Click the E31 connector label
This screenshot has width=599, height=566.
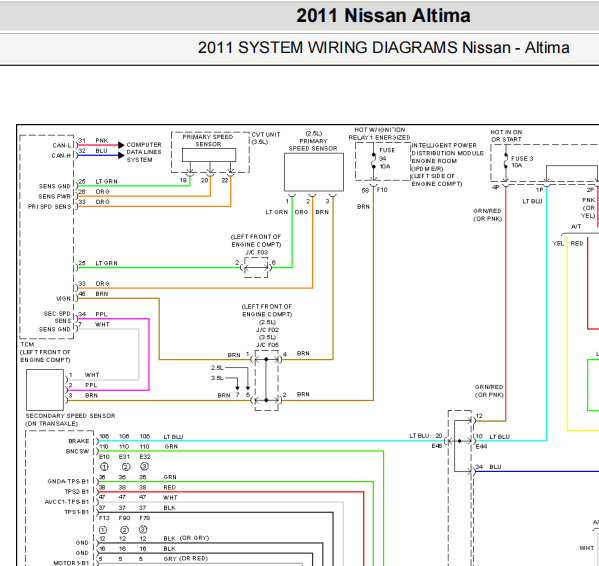click(x=124, y=457)
